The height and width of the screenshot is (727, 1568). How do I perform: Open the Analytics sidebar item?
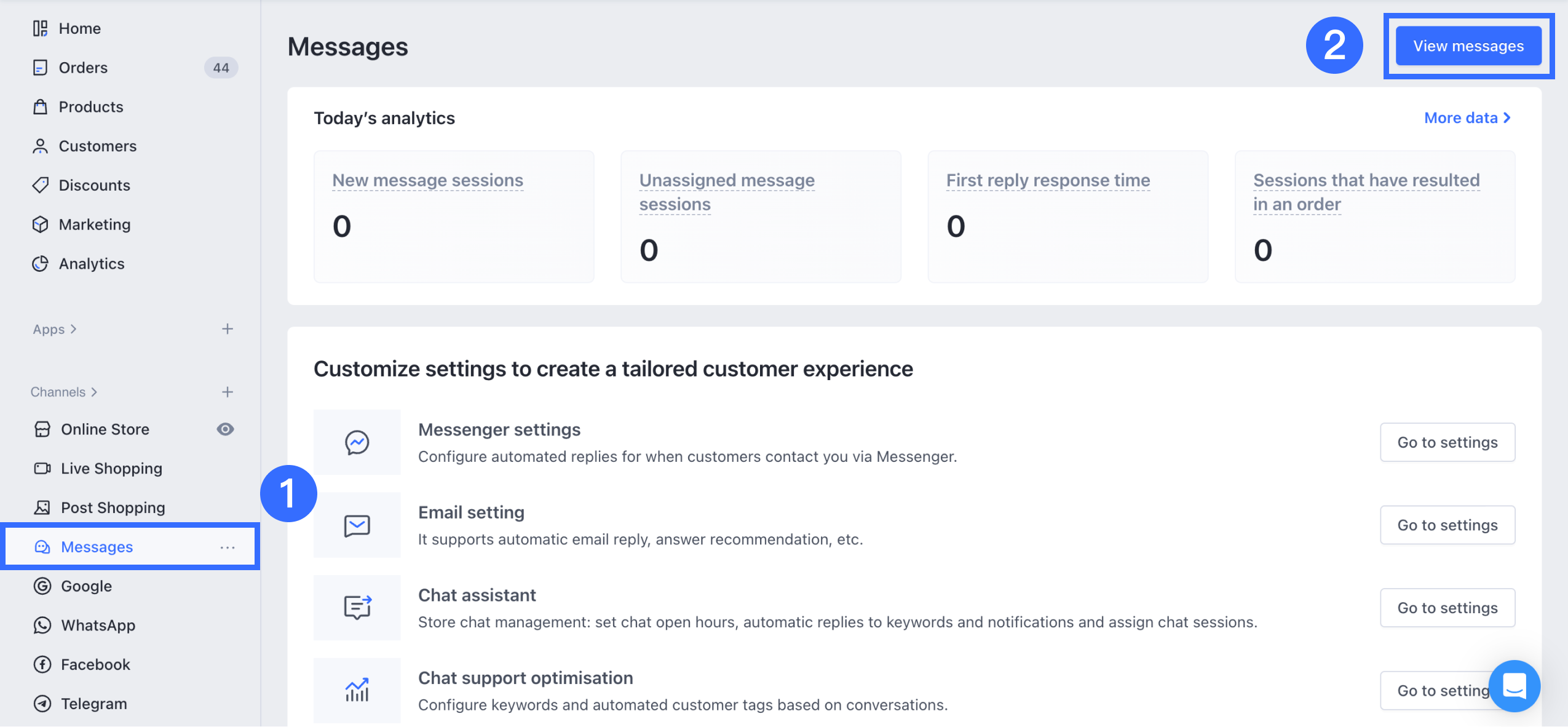point(91,263)
